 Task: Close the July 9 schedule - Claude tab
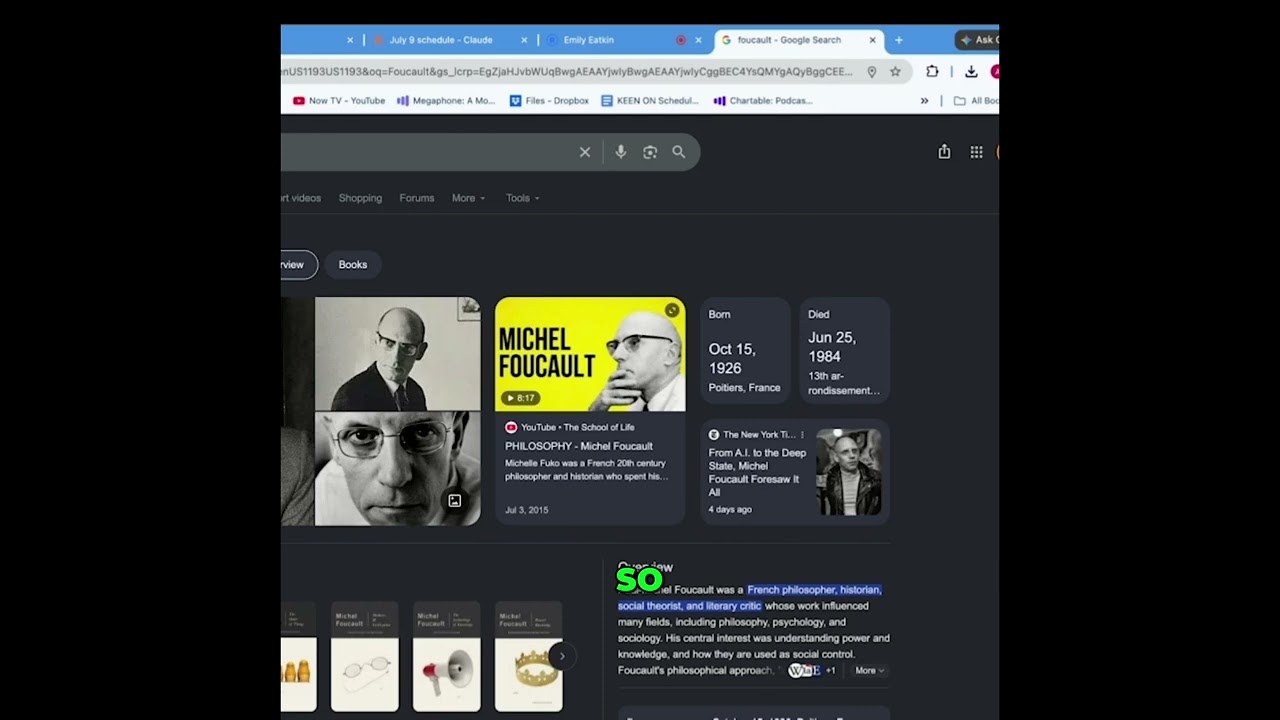click(524, 40)
